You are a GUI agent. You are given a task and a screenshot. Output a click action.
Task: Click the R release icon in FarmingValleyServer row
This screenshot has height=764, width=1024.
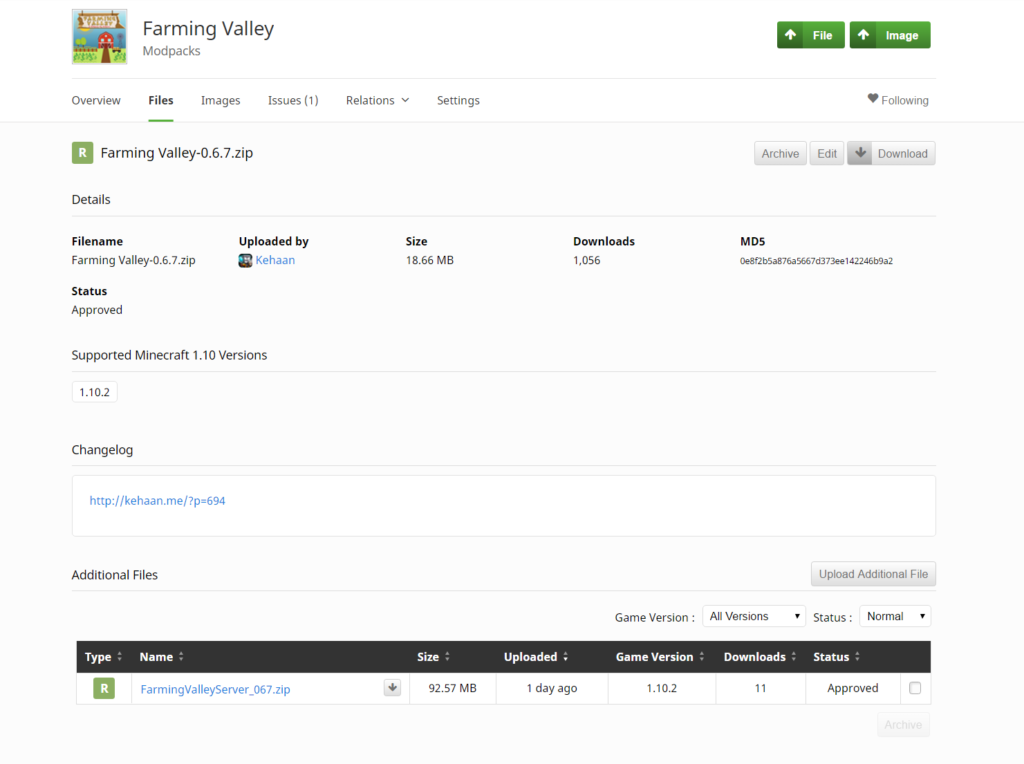[104, 688]
